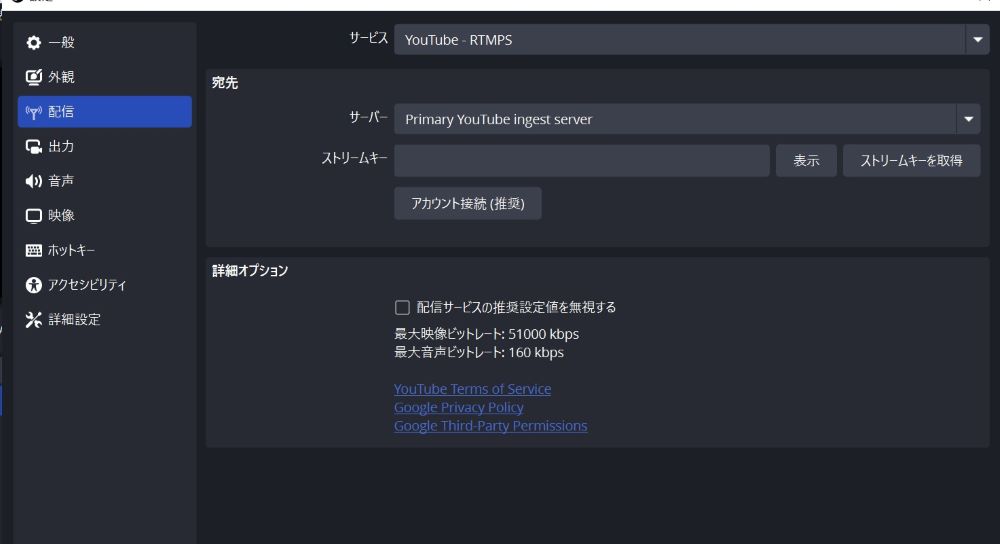Focus the ストリームキー input field
The image size is (1000, 544).
point(582,161)
